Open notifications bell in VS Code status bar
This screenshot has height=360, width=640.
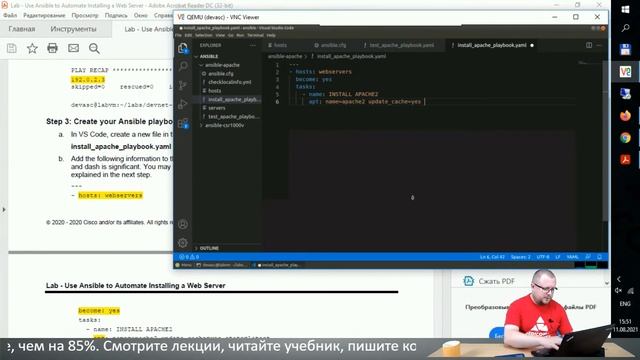click(x=600, y=257)
